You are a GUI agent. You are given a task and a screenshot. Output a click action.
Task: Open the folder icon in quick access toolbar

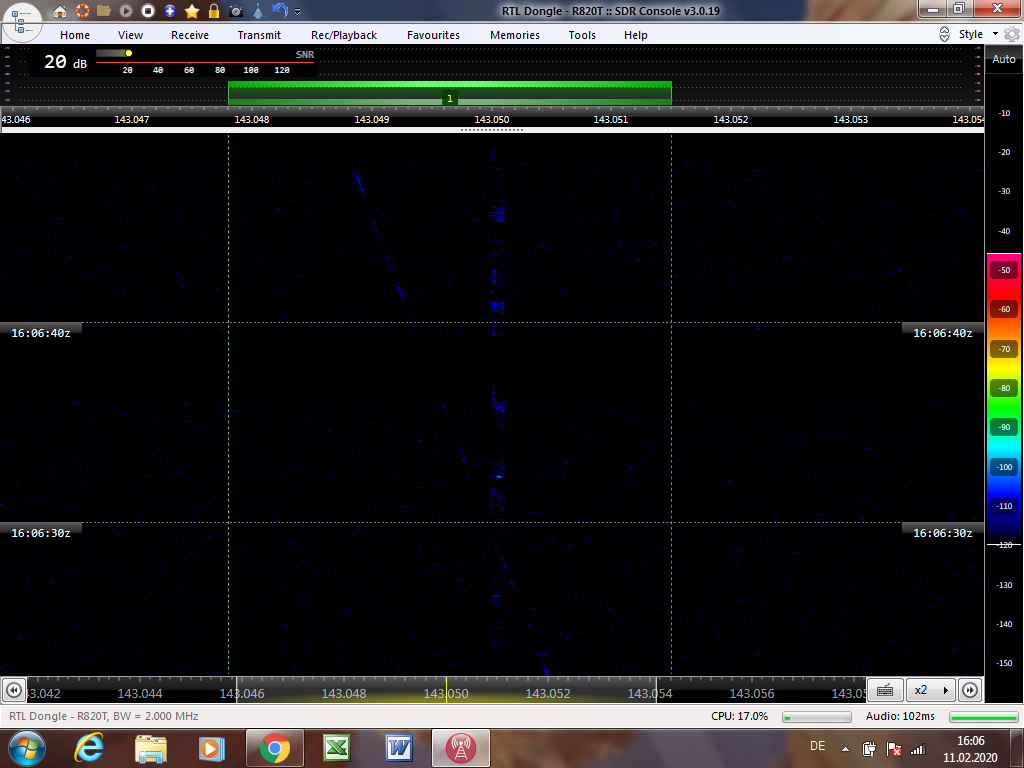pyautogui.click(x=104, y=11)
